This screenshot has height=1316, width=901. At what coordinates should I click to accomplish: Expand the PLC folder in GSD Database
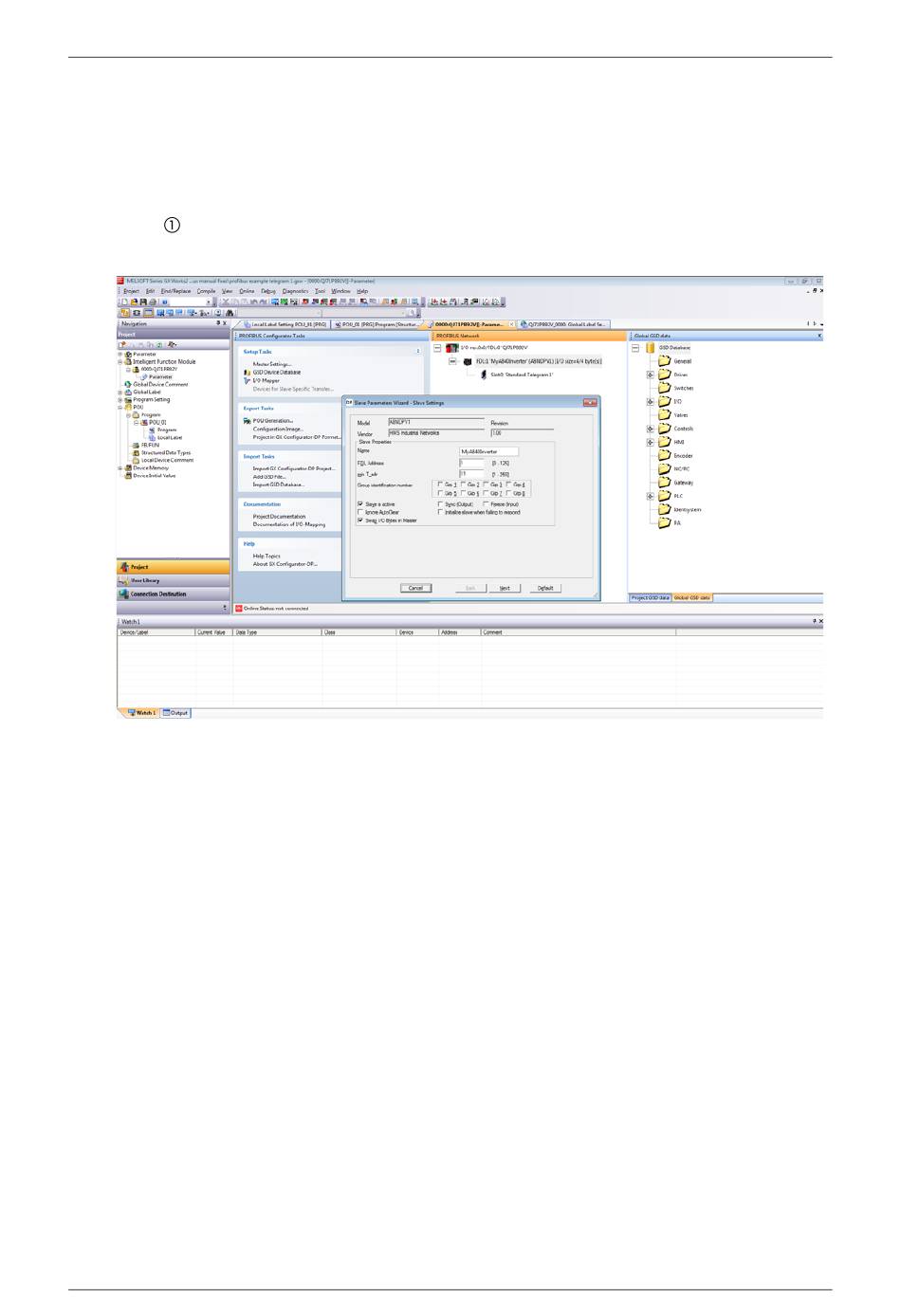(x=651, y=496)
